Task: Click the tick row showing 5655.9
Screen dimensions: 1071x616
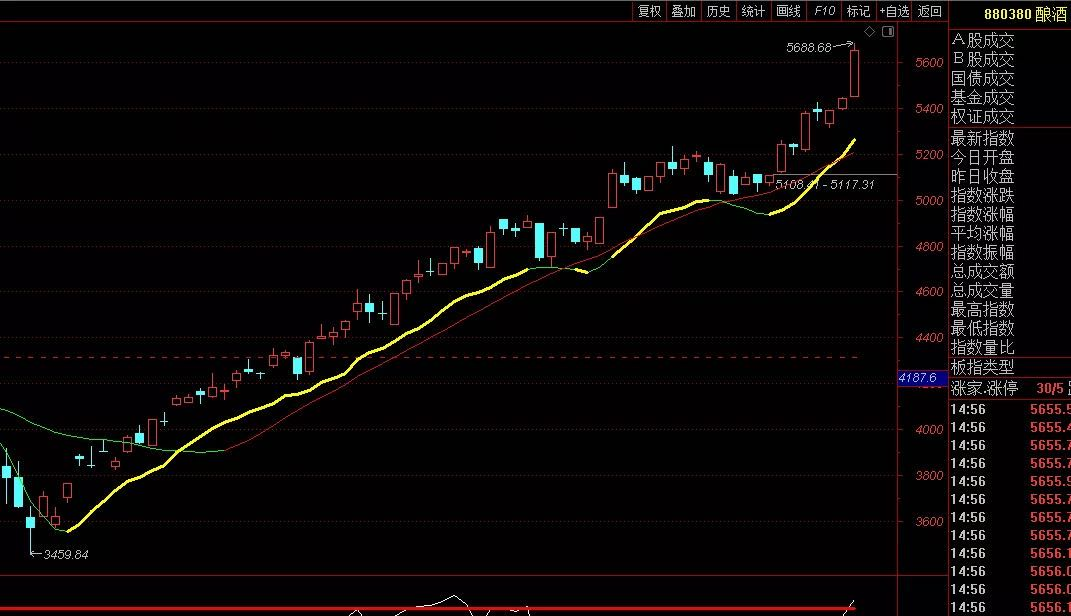Action: point(1010,481)
